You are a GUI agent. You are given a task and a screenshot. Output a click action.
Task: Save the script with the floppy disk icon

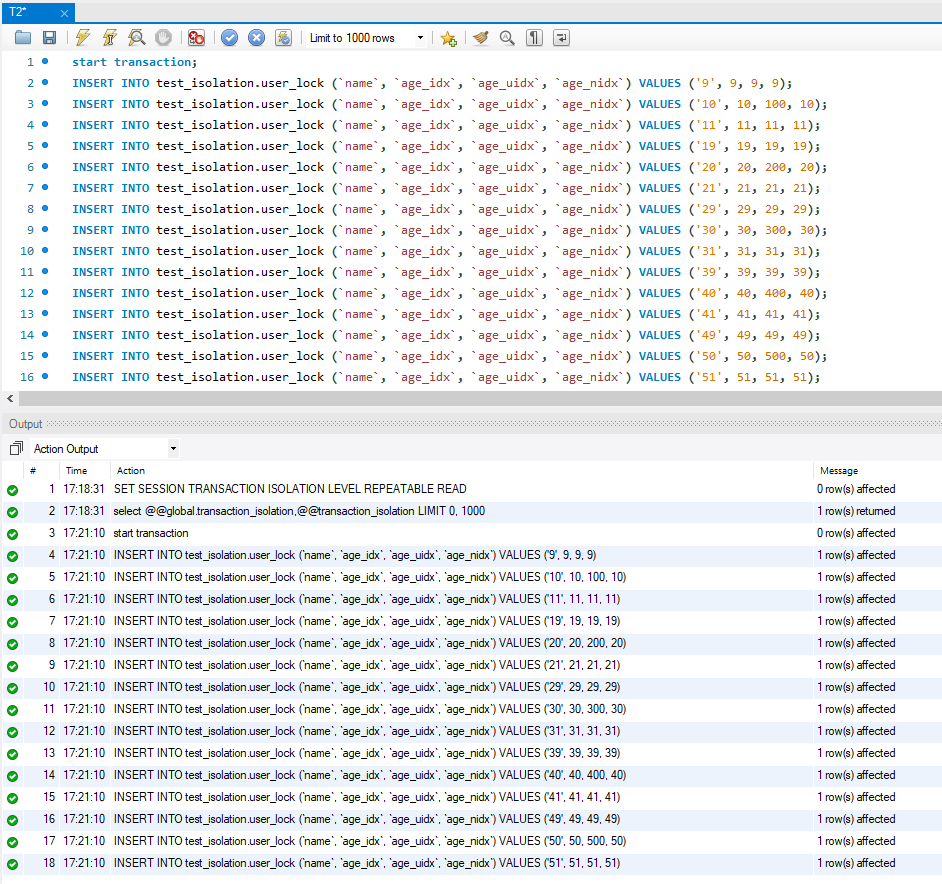click(x=49, y=38)
